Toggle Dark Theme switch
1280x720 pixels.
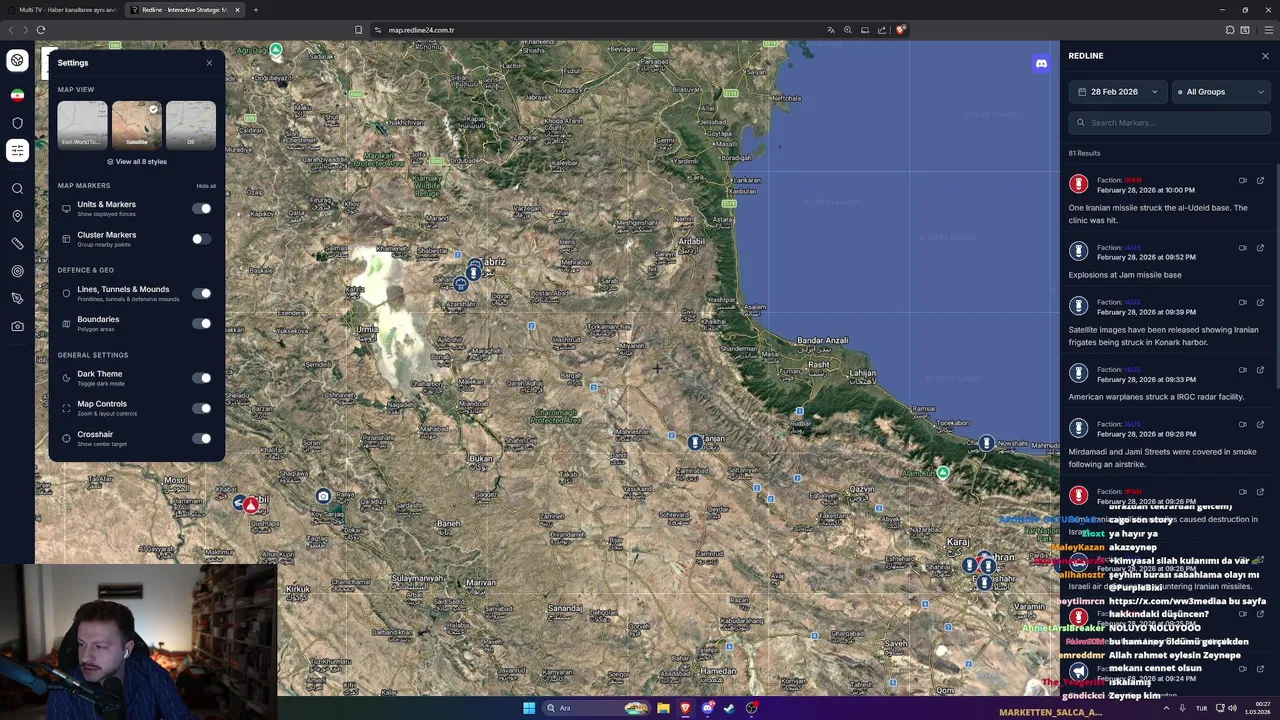click(202, 378)
